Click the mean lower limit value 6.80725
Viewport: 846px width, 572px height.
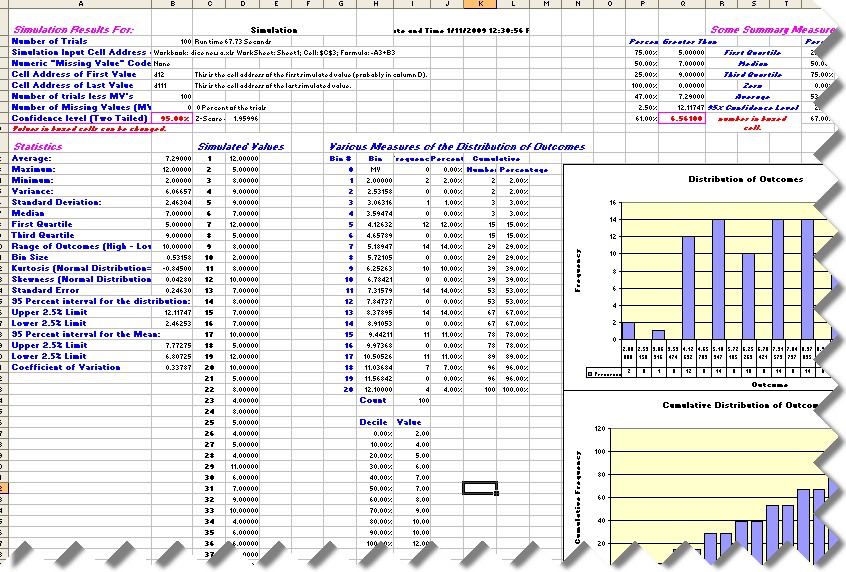click(x=179, y=356)
